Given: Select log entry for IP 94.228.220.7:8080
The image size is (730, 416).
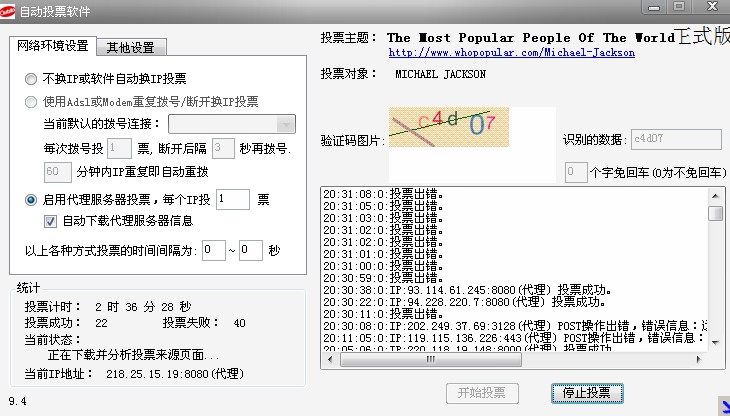Looking at the screenshot, I should point(464,302).
